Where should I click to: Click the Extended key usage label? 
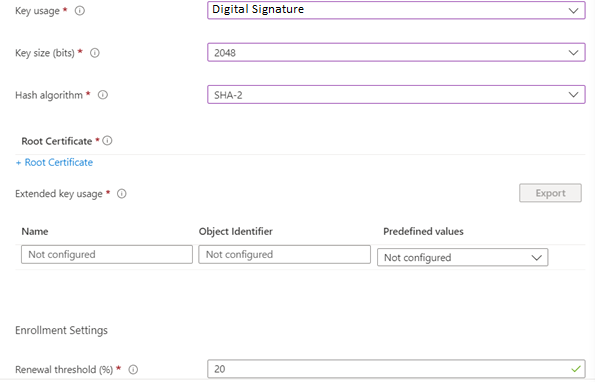point(59,193)
